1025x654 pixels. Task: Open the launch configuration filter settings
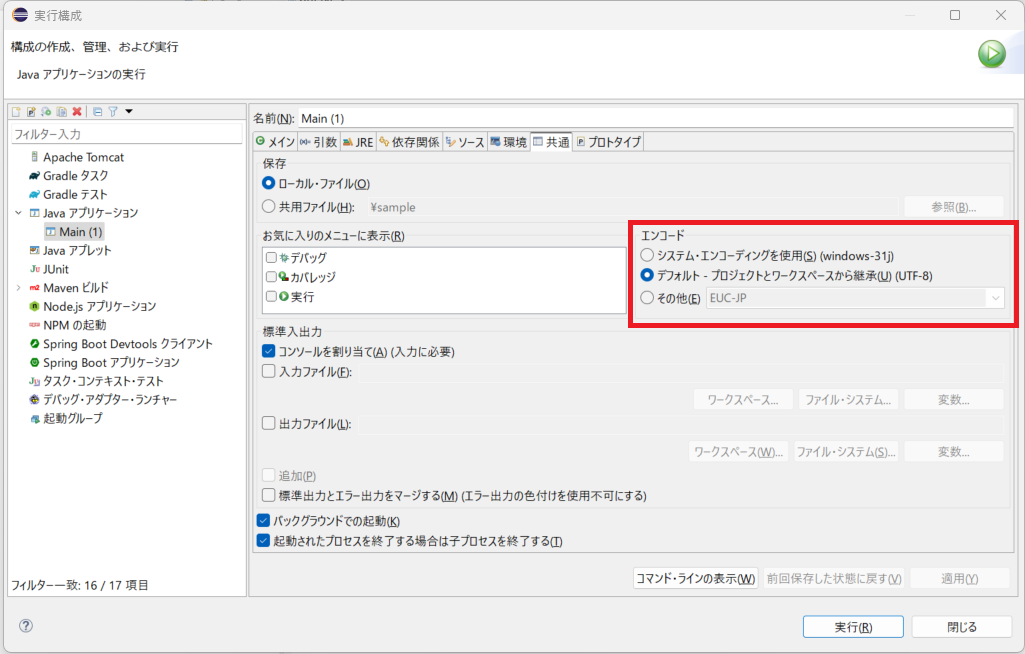(x=114, y=111)
